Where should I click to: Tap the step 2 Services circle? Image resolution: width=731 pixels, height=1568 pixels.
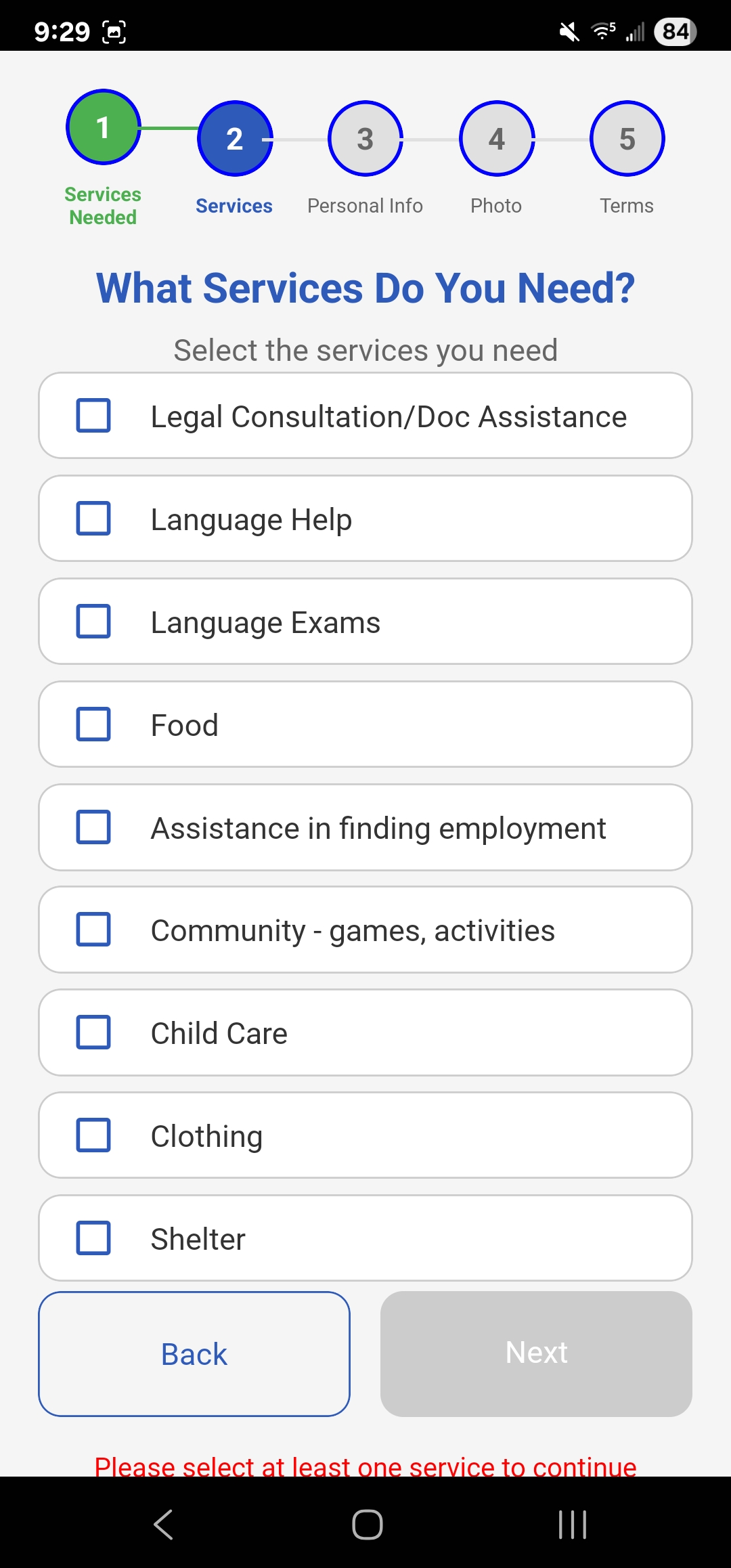(x=234, y=139)
